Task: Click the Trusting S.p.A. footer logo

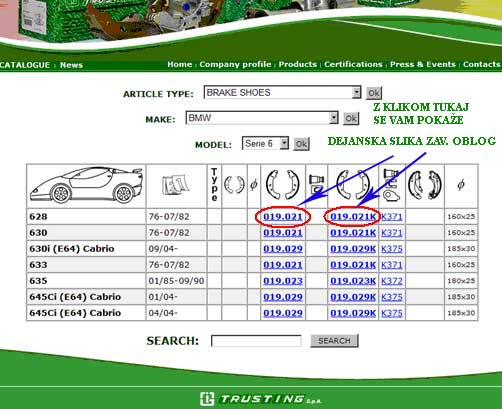Action: click(260, 399)
